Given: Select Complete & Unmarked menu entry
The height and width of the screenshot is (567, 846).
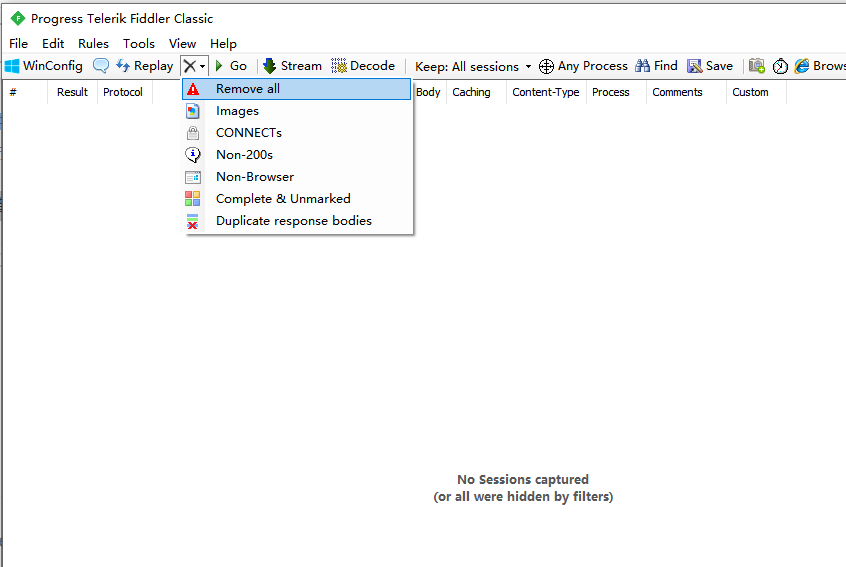Looking at the screenshot, I should click(x=297, y=199).
